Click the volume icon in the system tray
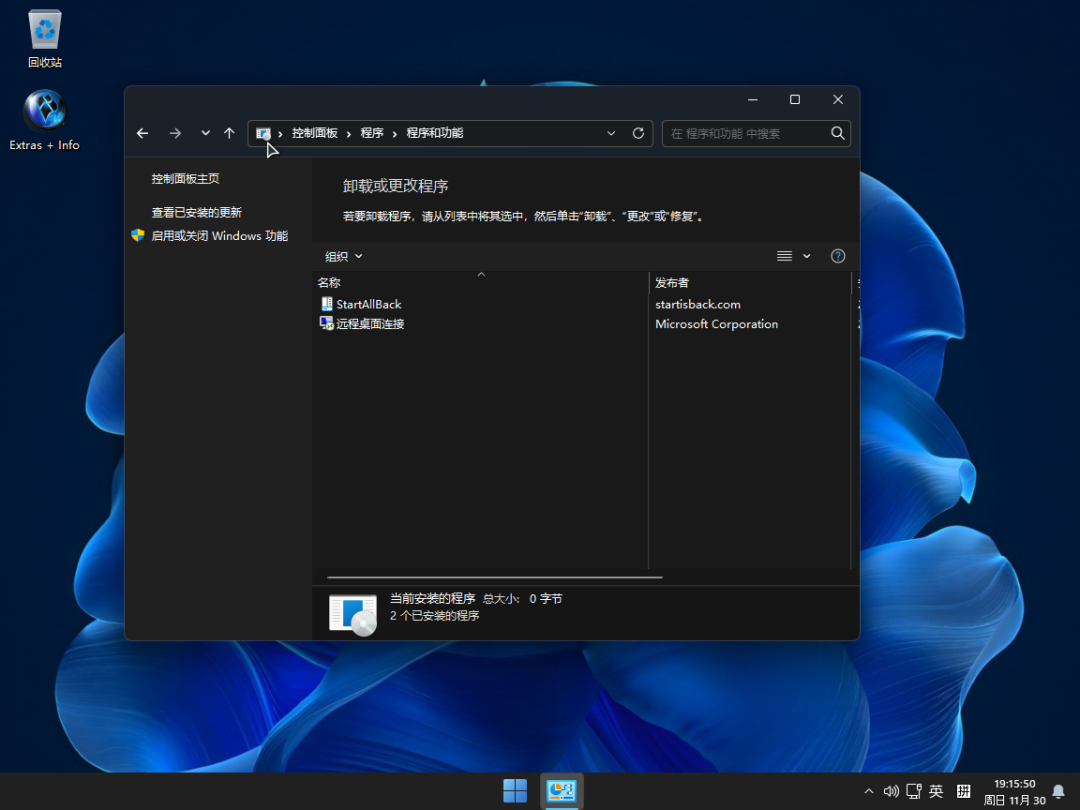 pyautogui.click(x=891, y=790)
